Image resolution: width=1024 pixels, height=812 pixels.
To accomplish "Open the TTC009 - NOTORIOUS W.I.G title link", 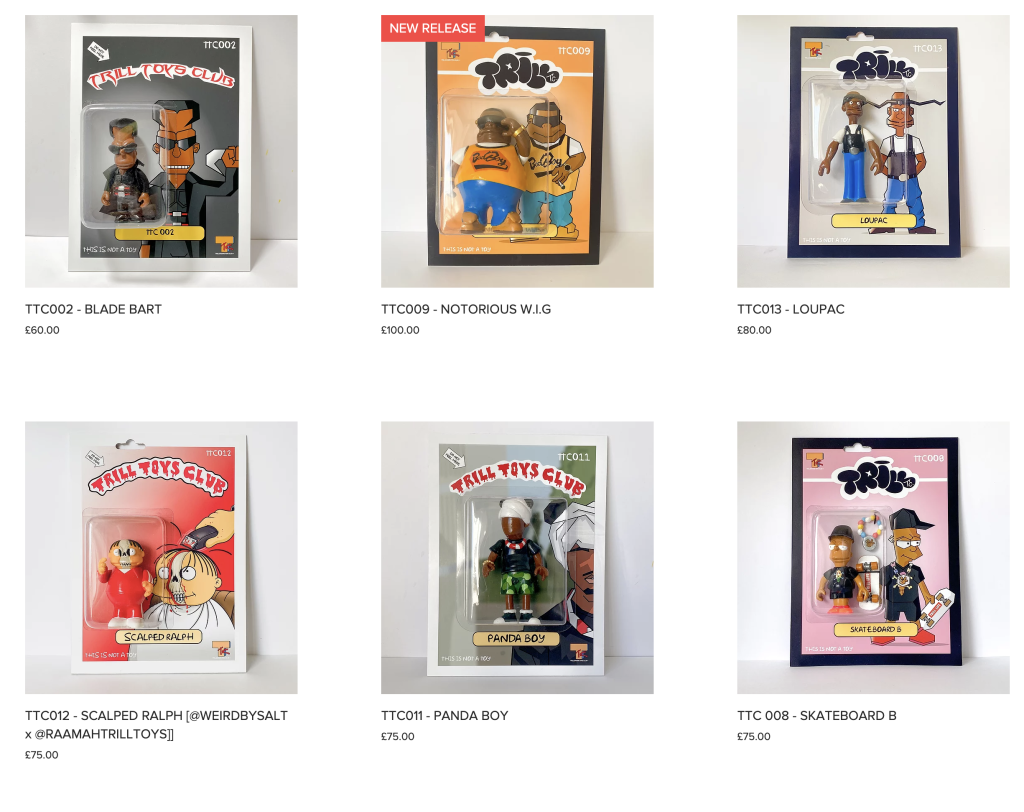I will click(x=466, y=309).
